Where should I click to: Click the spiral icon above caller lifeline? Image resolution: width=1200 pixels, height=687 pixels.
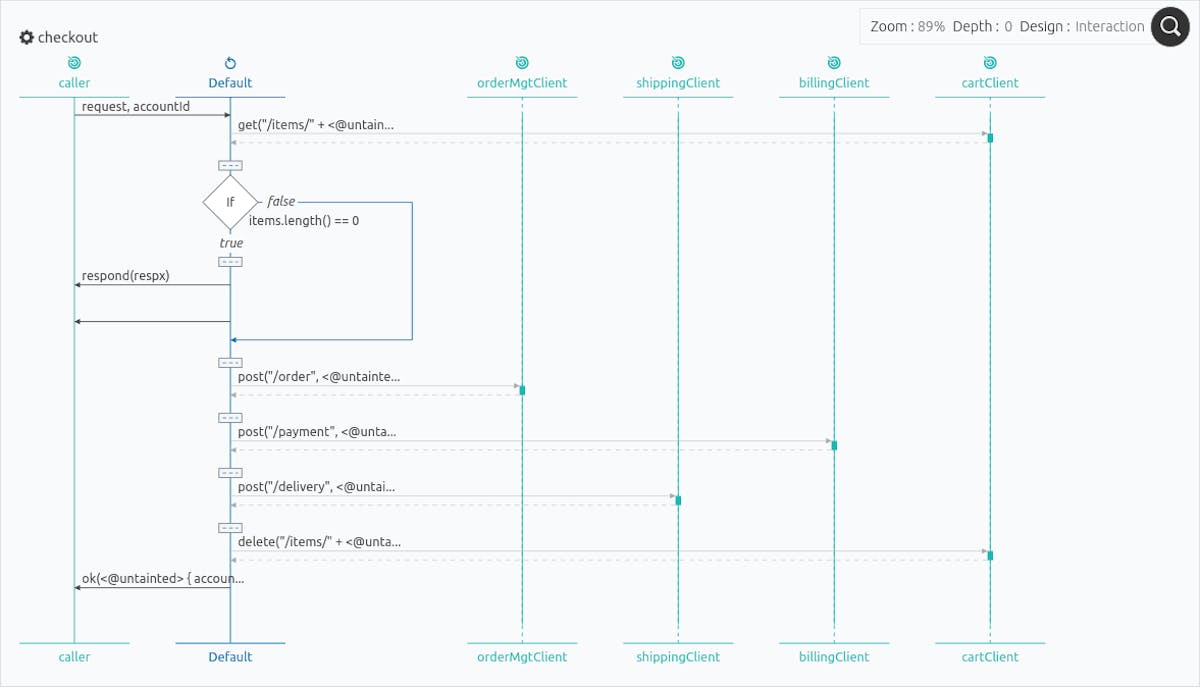[x=74, y=60]
